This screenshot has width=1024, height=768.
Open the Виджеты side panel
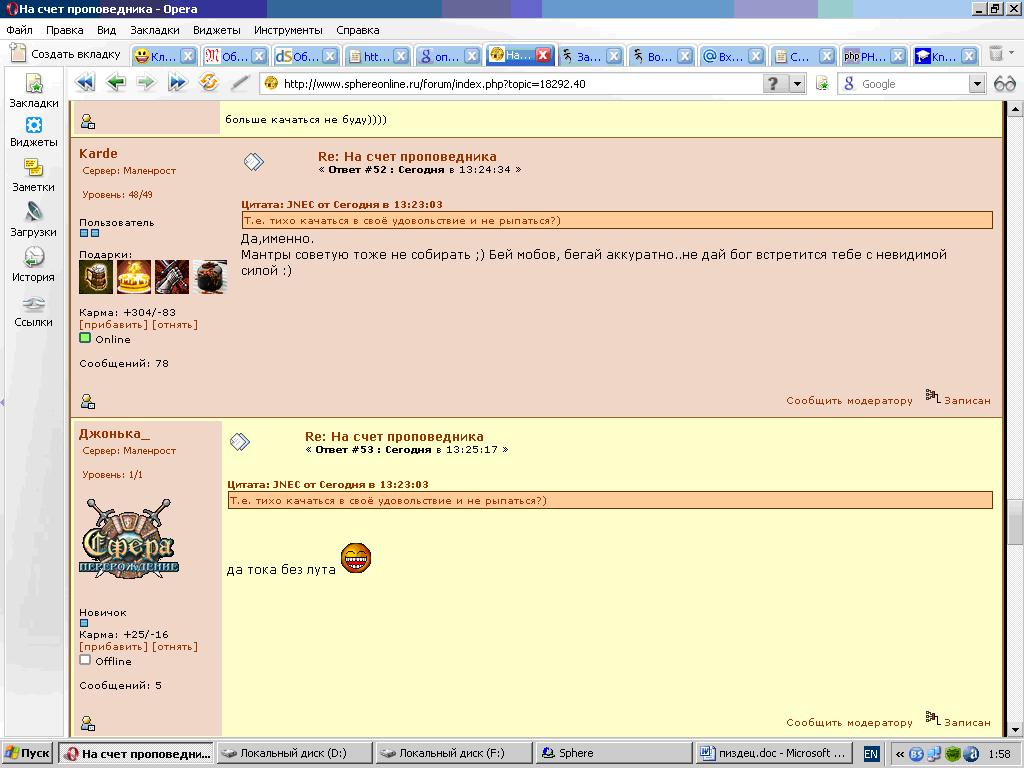coord(34,133)
